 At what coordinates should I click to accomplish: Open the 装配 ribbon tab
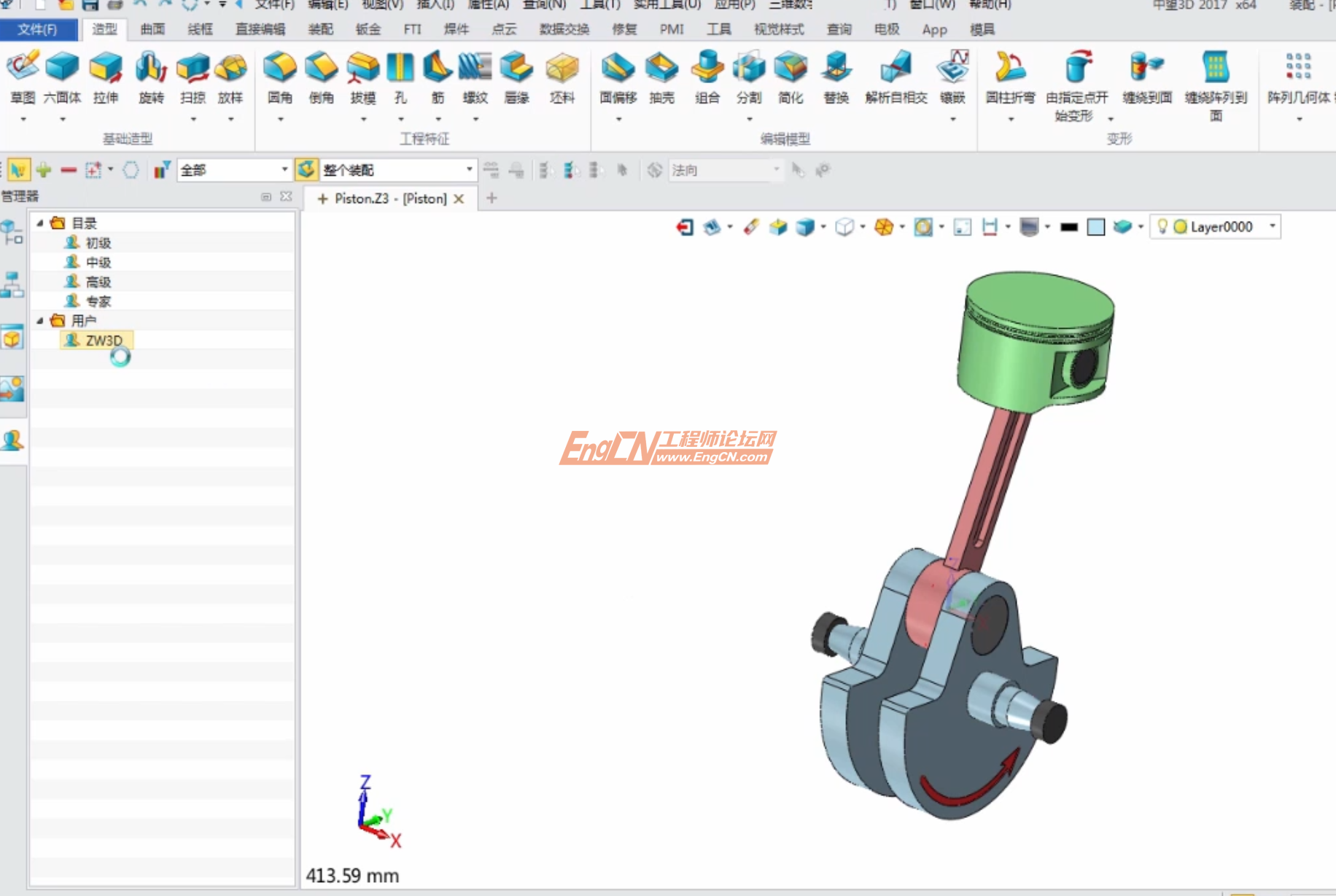[x=320, y=29]
